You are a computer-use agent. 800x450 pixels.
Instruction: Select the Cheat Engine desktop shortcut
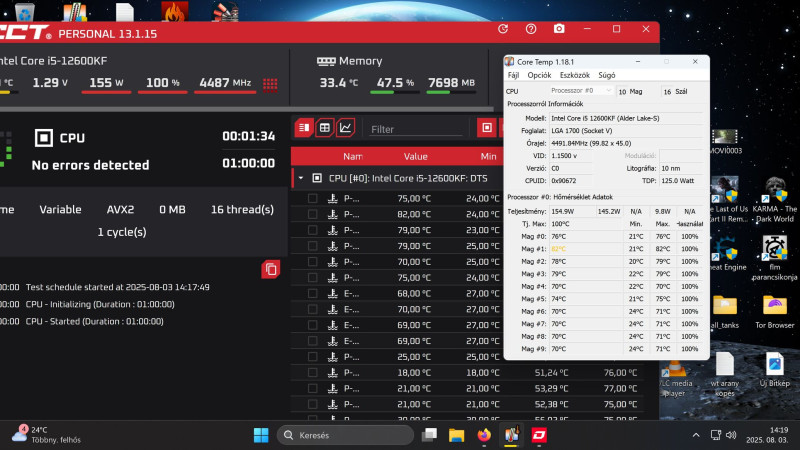coord(726,254)
